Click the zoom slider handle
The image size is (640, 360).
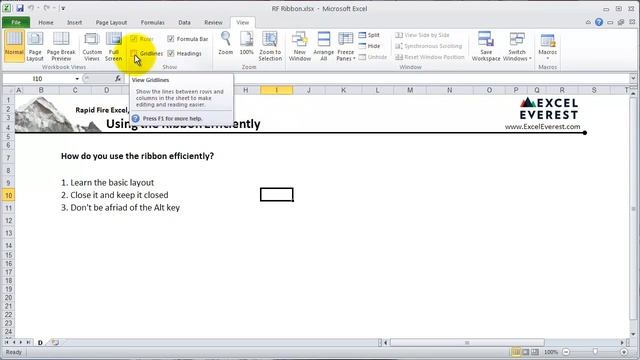point(595,352)
